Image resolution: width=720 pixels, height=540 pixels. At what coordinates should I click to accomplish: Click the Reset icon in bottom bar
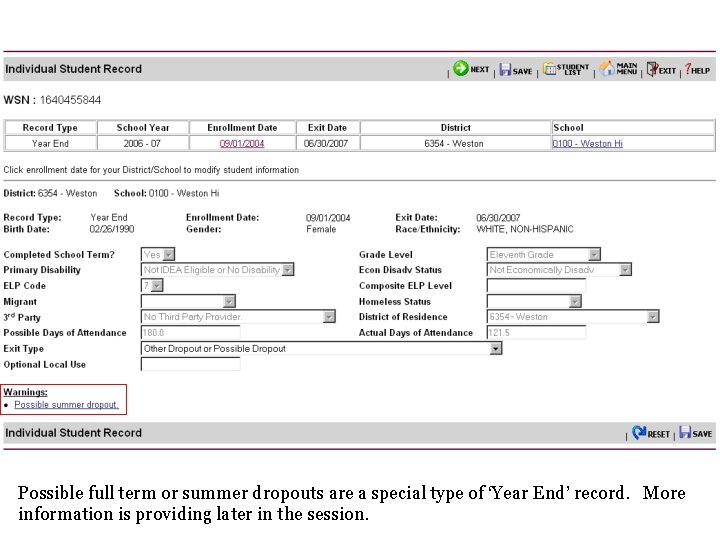point(639,432)
